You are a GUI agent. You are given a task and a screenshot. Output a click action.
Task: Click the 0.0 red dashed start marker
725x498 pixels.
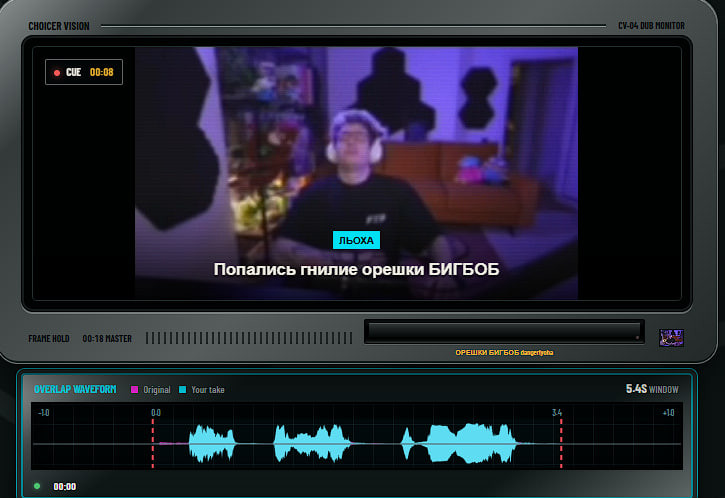tap(153, 443)
